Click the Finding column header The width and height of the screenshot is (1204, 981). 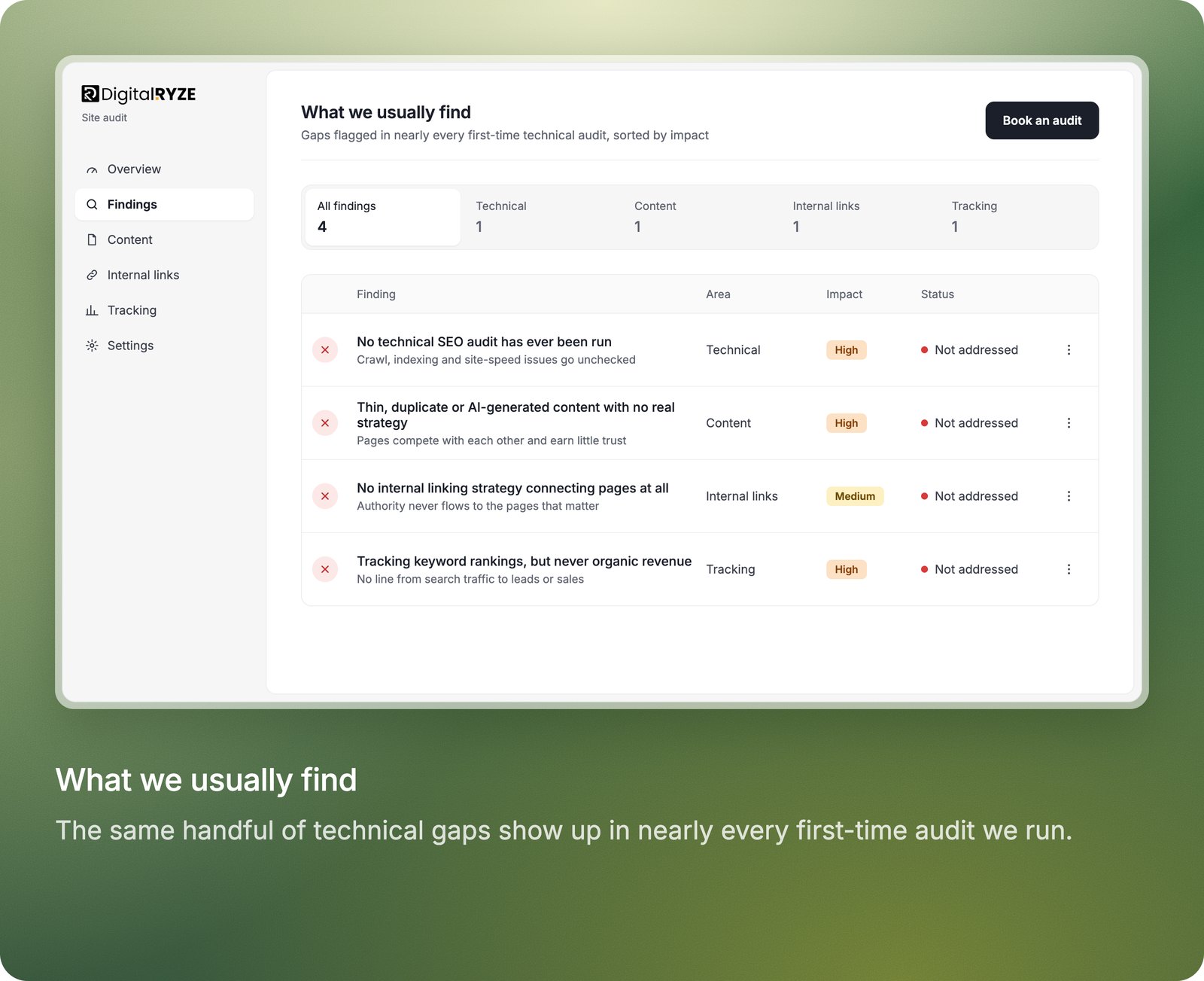coord(376,294)
